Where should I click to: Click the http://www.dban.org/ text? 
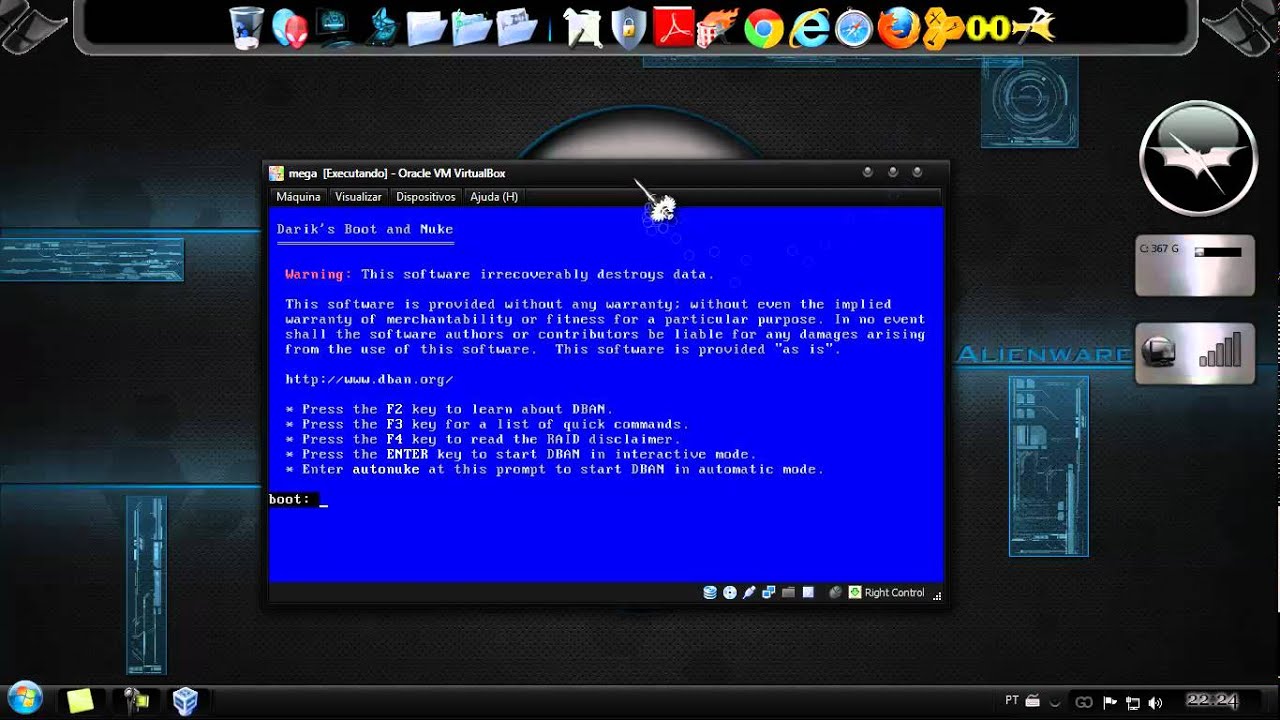[x=369, y=379]
